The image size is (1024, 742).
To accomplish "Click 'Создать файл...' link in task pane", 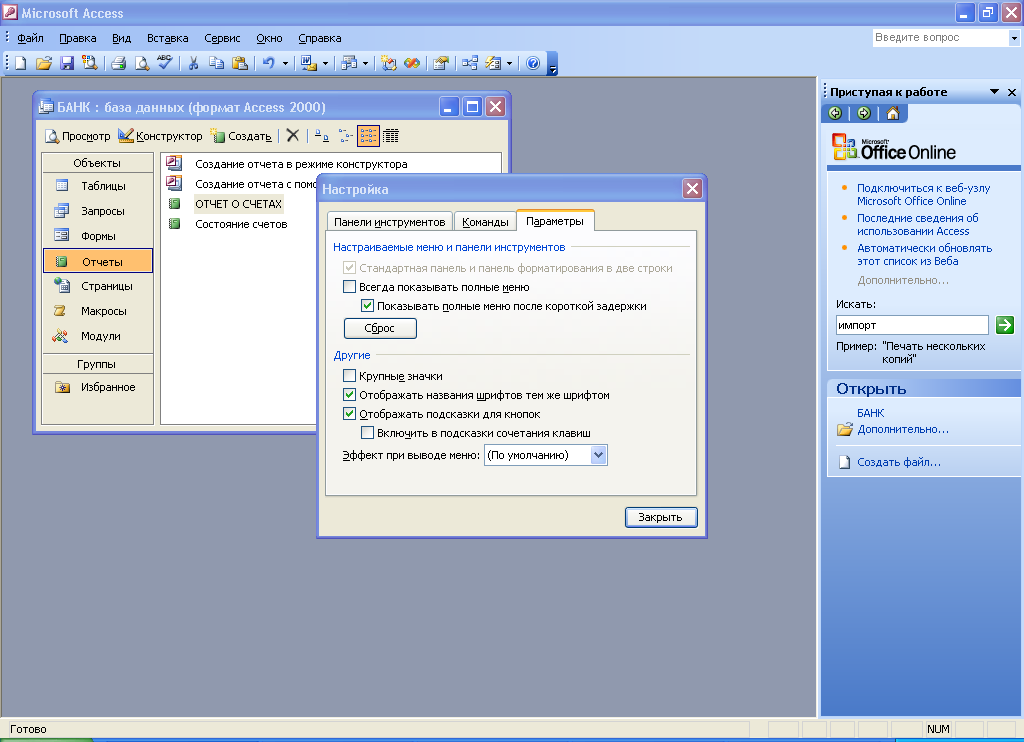I will (899, 462).
